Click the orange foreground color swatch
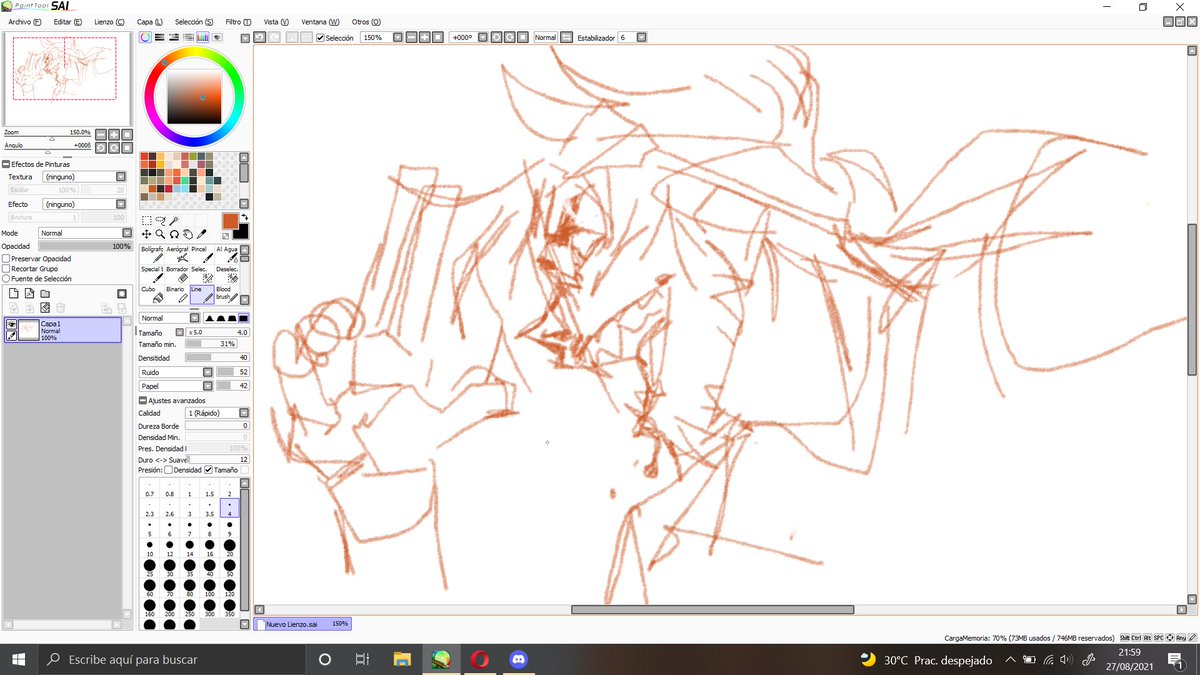 click(x=230, y=220)
